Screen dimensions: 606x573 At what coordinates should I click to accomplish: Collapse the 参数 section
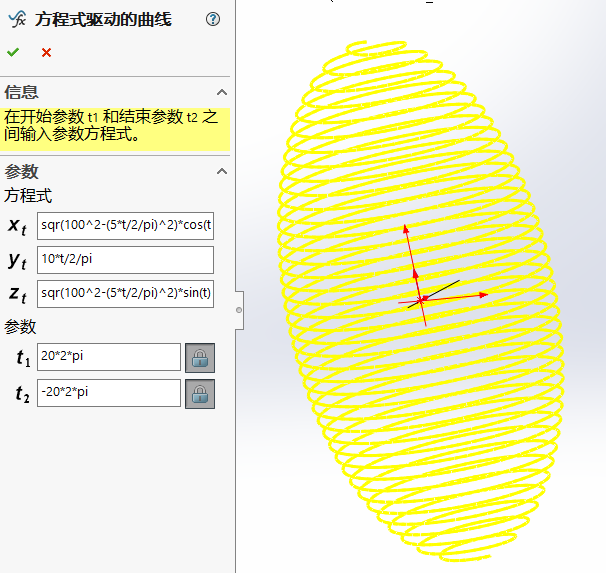click(221, 171)
